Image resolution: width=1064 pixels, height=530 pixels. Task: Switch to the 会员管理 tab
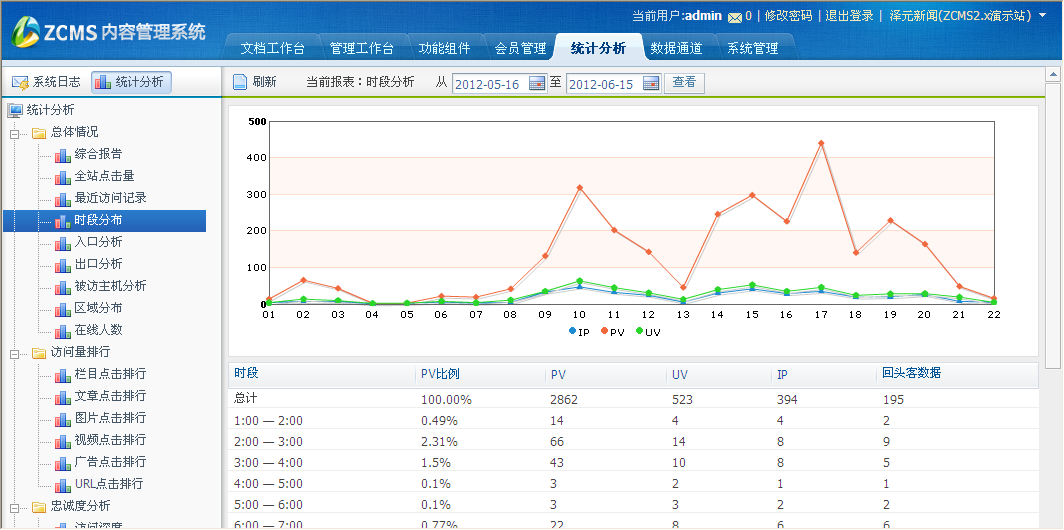[x=520, y=48]
